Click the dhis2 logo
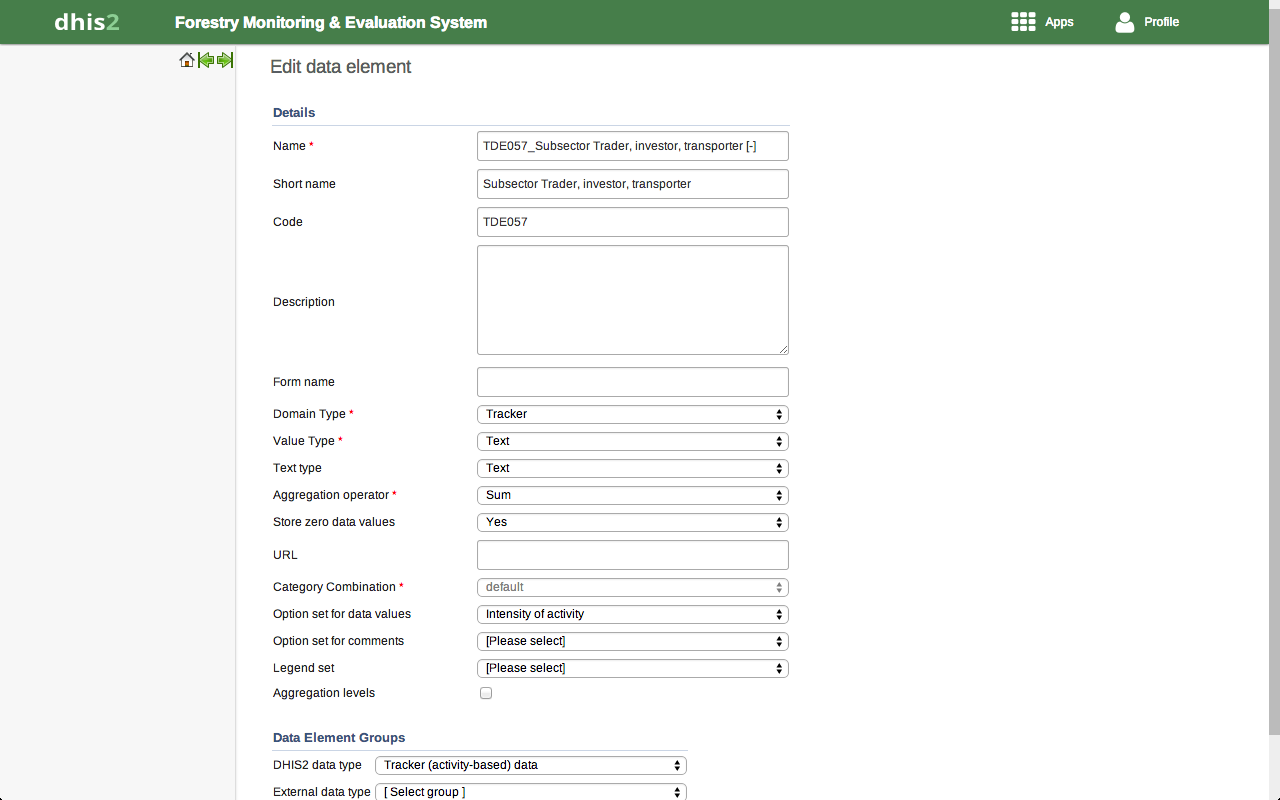The height and width of the screenshot is (800, 1280). coord(87,22)
